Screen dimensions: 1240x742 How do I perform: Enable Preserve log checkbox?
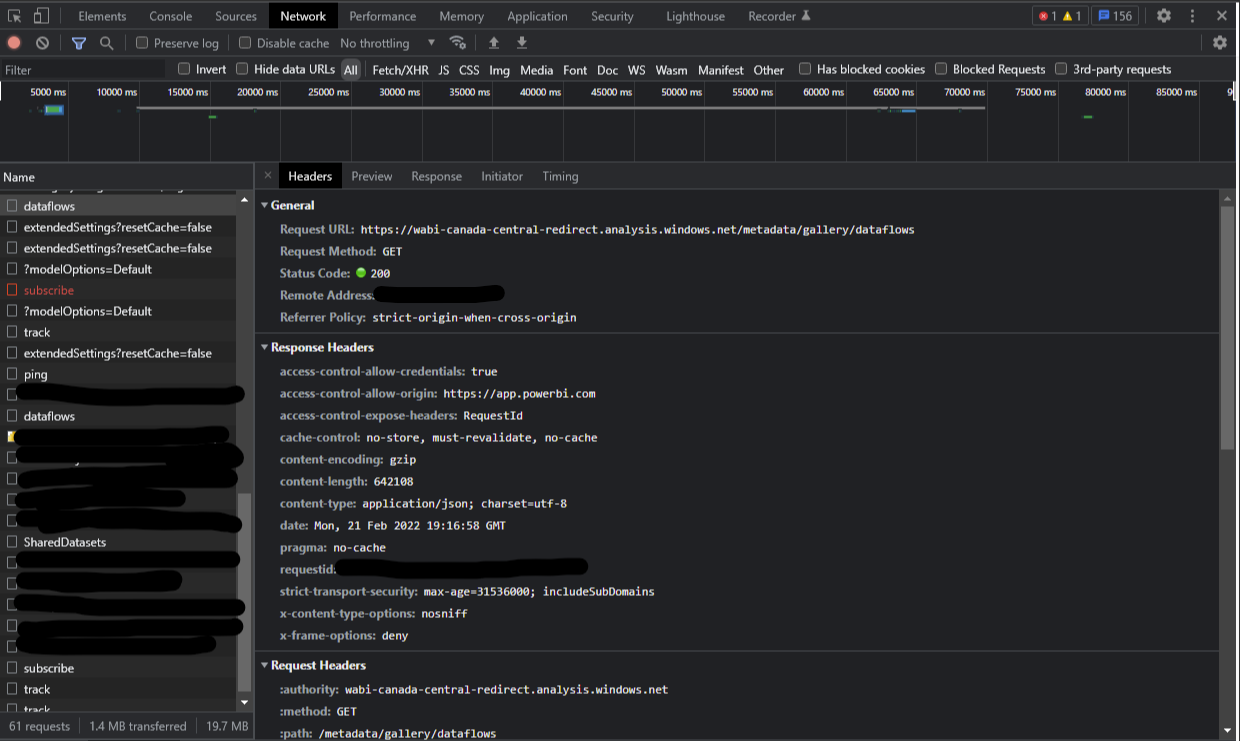click(142, 43)
